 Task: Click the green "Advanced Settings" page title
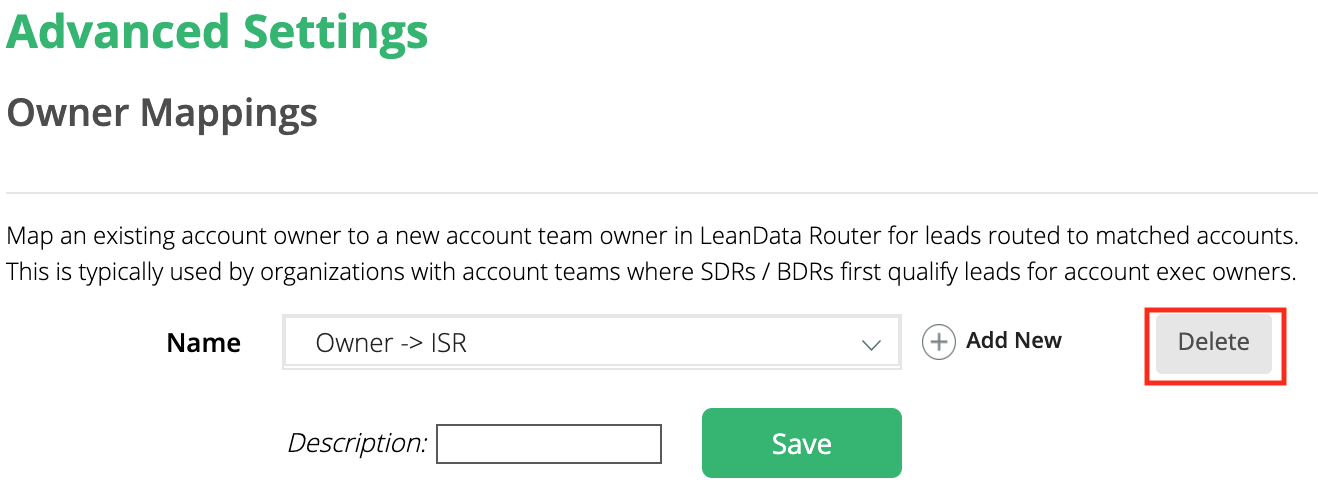pos(218,31)
